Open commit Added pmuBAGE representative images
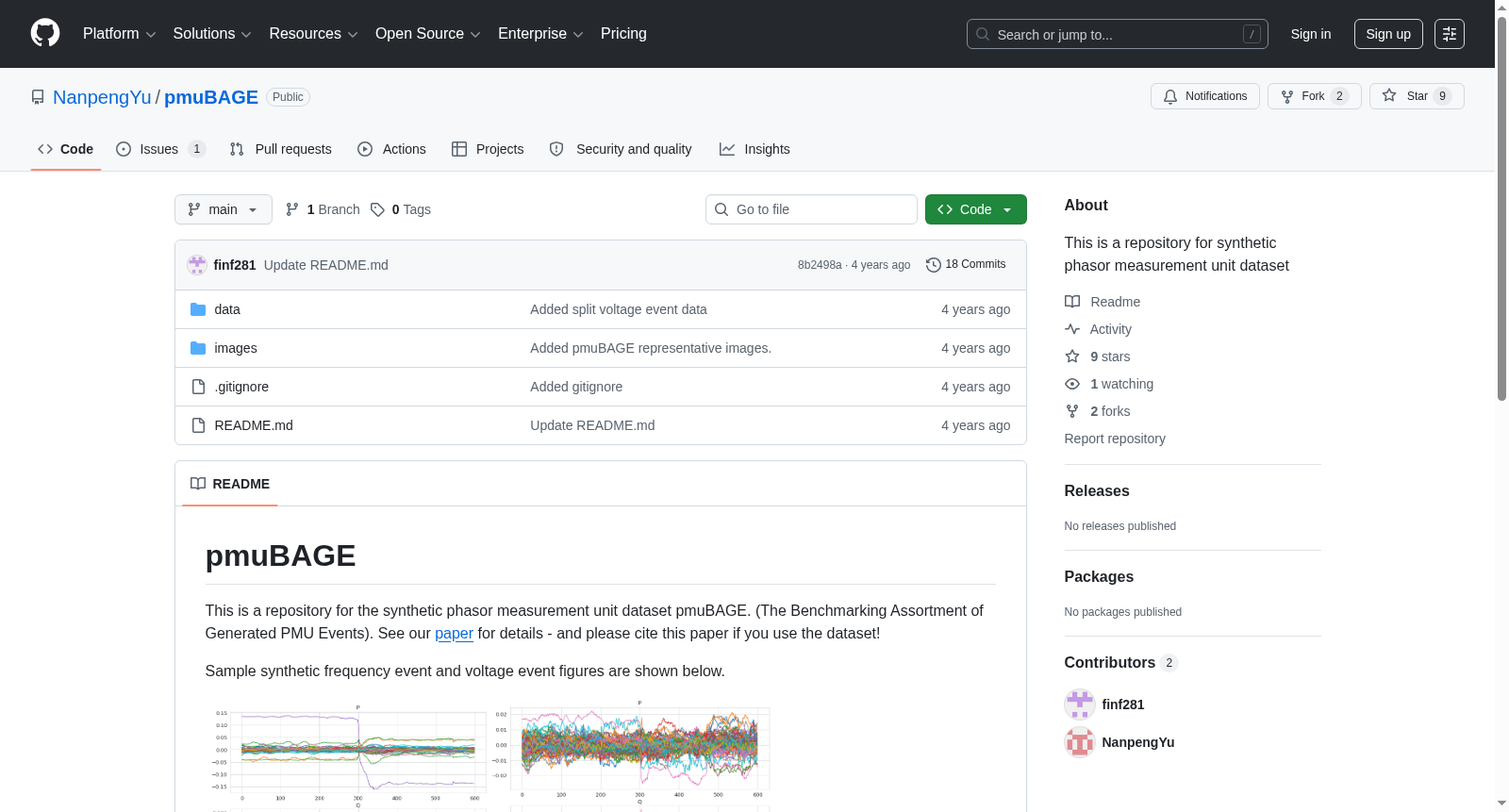 click(x=651, y=348)
